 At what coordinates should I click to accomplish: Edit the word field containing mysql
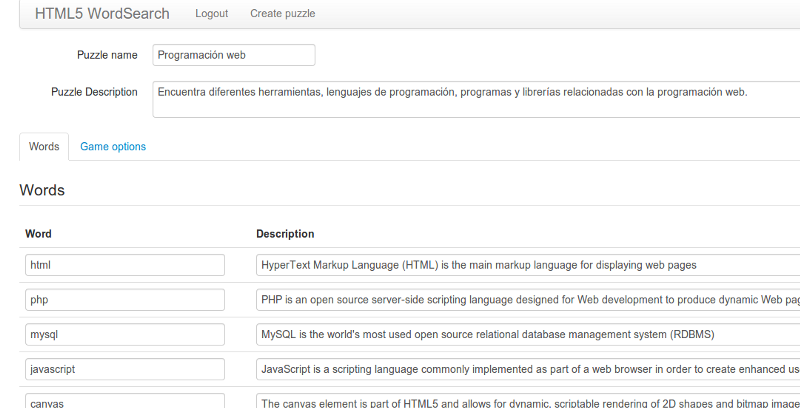pos(125,335)
